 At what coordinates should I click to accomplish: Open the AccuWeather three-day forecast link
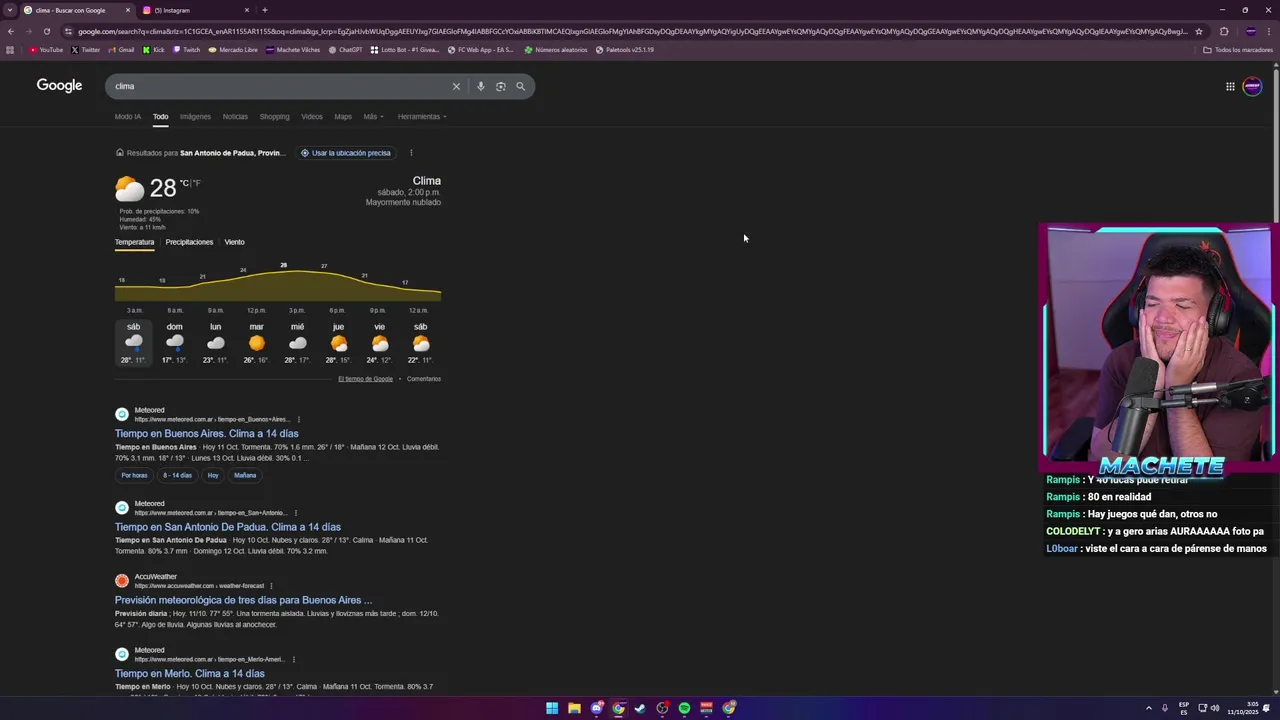[243, 600]
